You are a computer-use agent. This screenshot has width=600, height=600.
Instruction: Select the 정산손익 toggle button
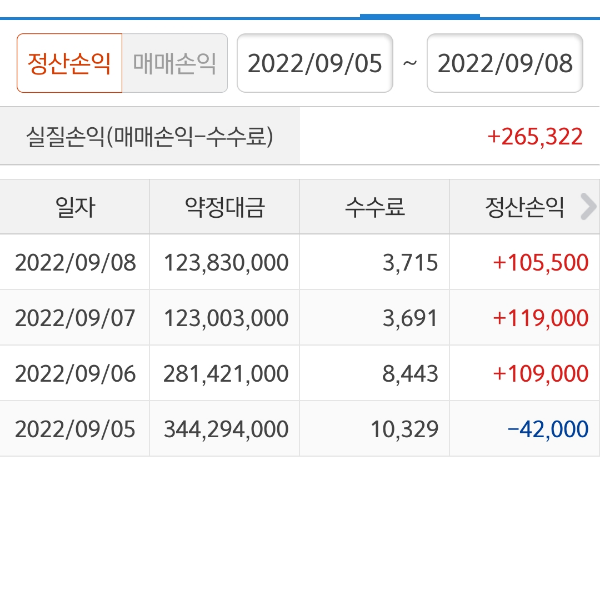pos(69,64)
